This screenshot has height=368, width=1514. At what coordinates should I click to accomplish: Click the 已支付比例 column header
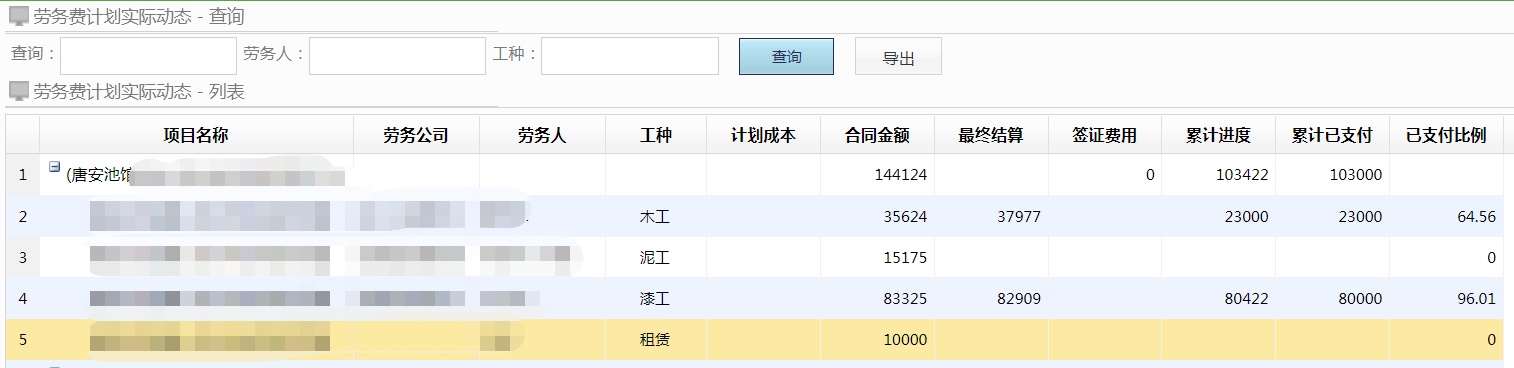pos(1446,135)
